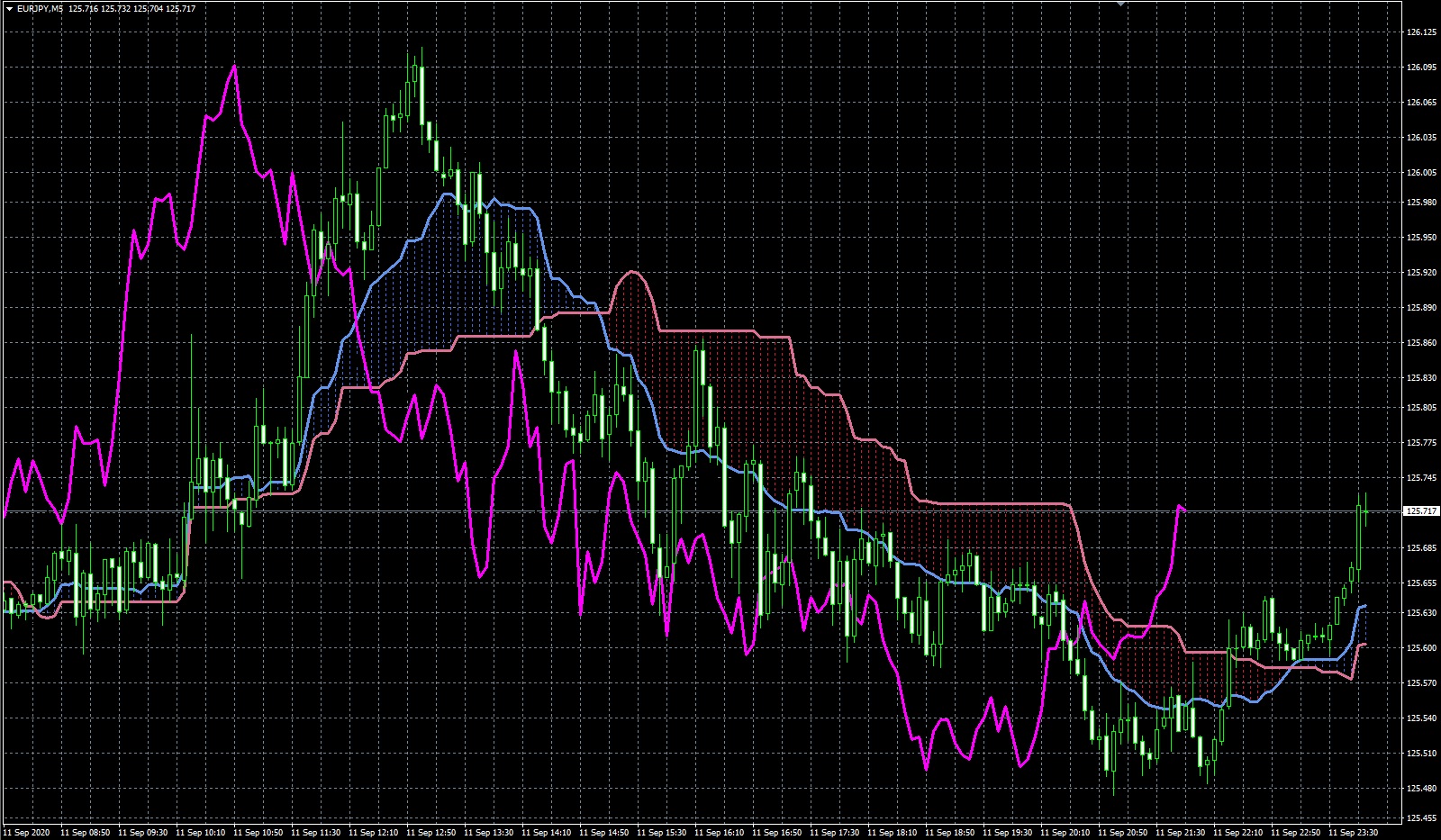This screenshot has height=840, width=1441.
Task: Click the 11 Sep 16:10 time label
Action: click(719, 833)
